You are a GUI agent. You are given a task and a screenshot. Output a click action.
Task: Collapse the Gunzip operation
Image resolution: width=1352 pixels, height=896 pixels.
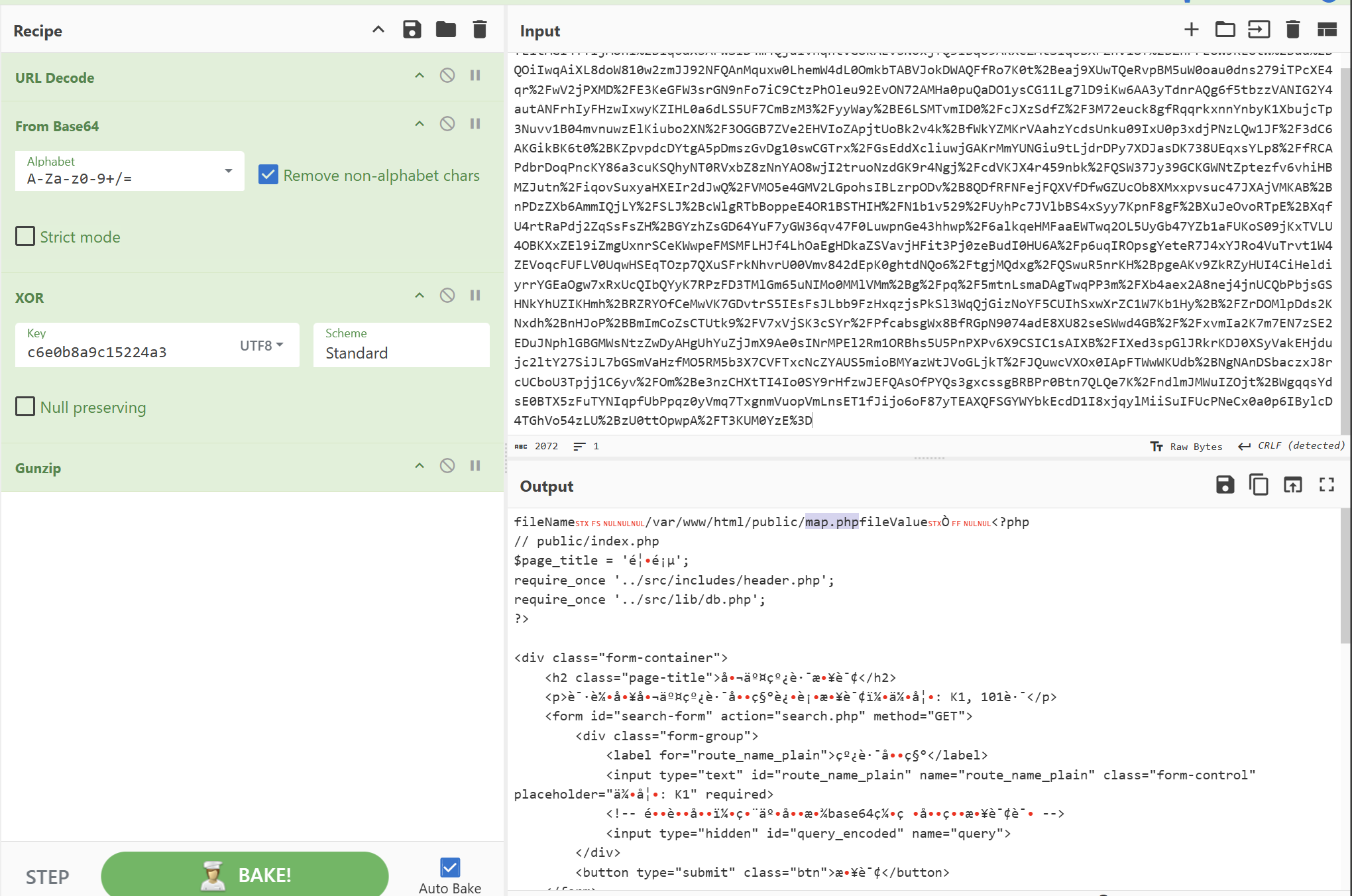[x=420, y=466]
